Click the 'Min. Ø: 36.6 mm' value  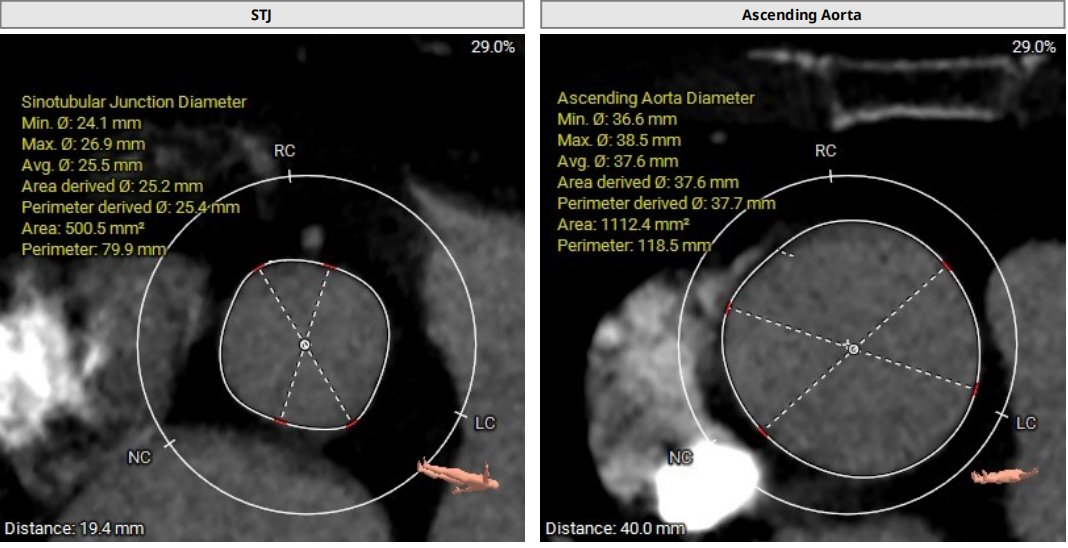coord(617,119)
